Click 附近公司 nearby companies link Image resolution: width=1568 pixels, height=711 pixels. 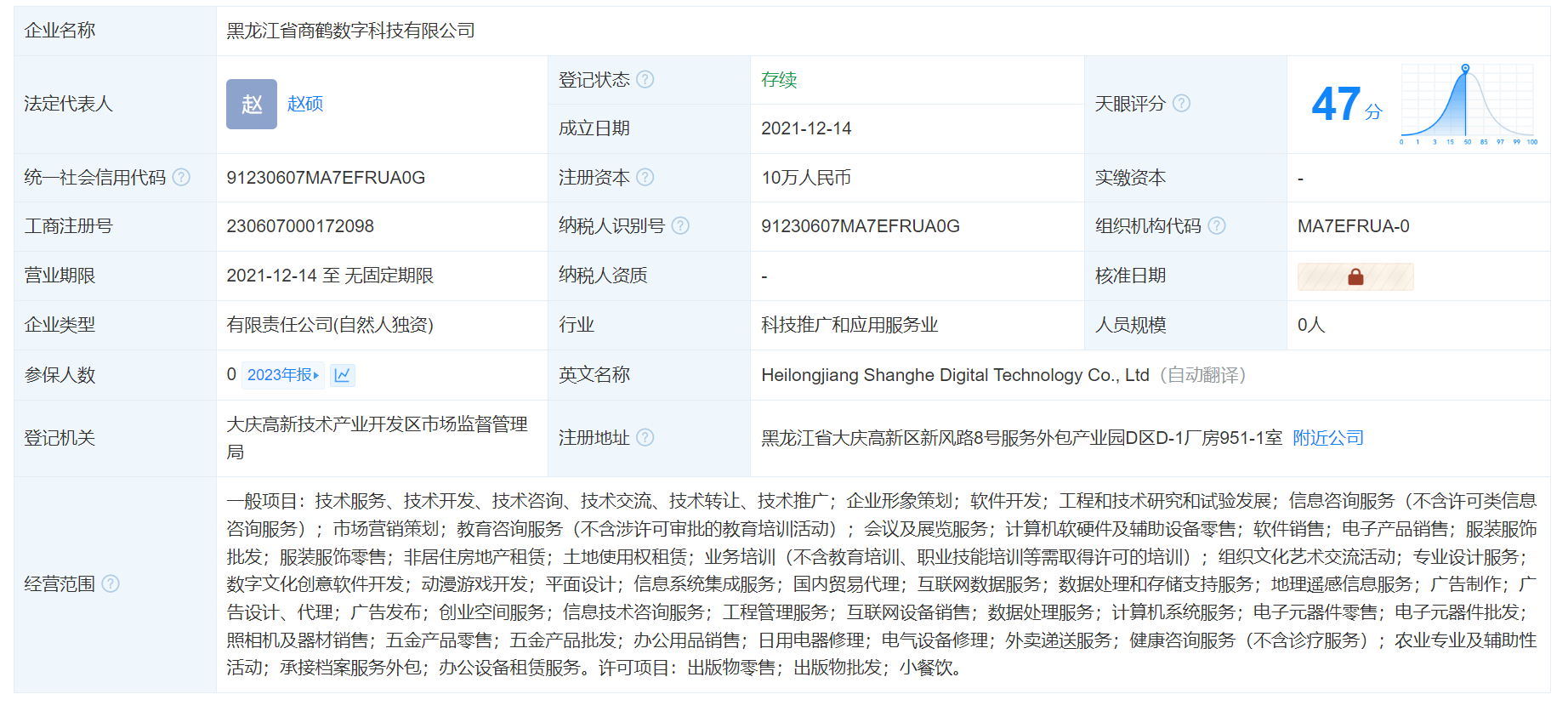click(x=1327, y=438)
